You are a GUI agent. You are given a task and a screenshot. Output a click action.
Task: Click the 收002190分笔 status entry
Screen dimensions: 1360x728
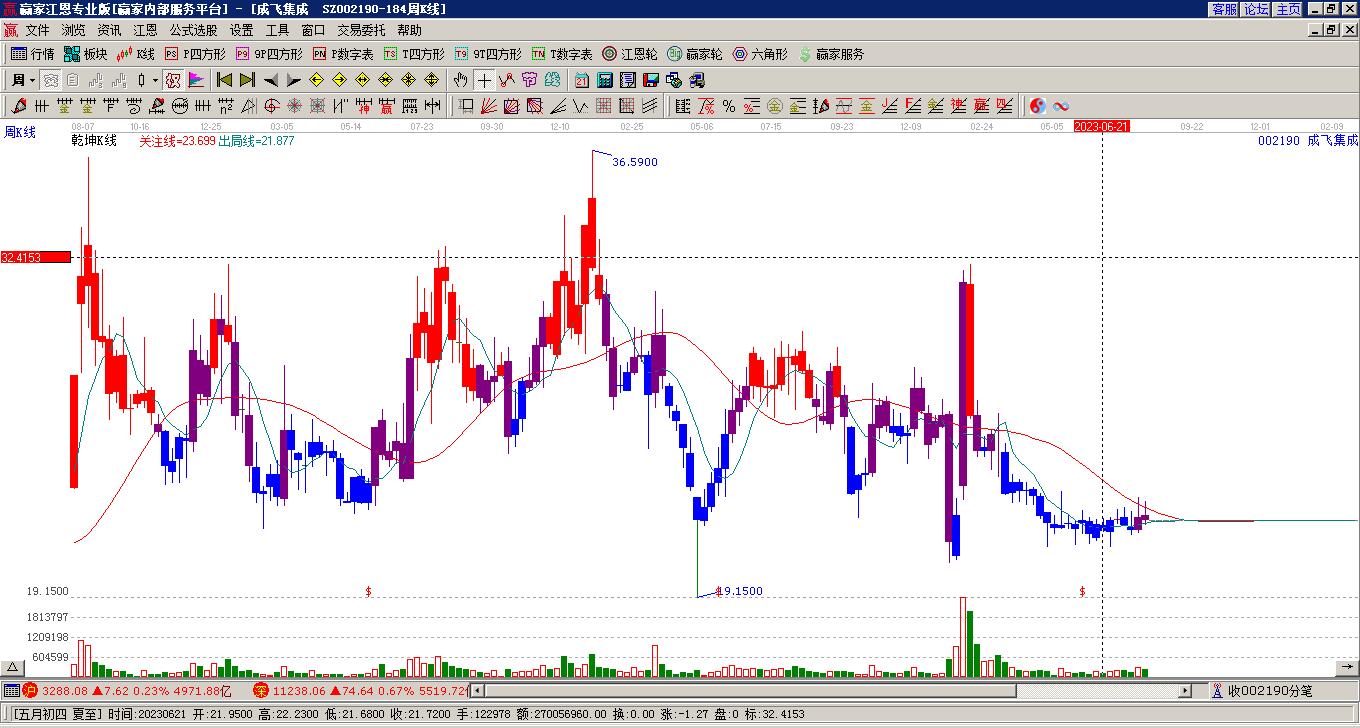click(x=1261, y=691)
